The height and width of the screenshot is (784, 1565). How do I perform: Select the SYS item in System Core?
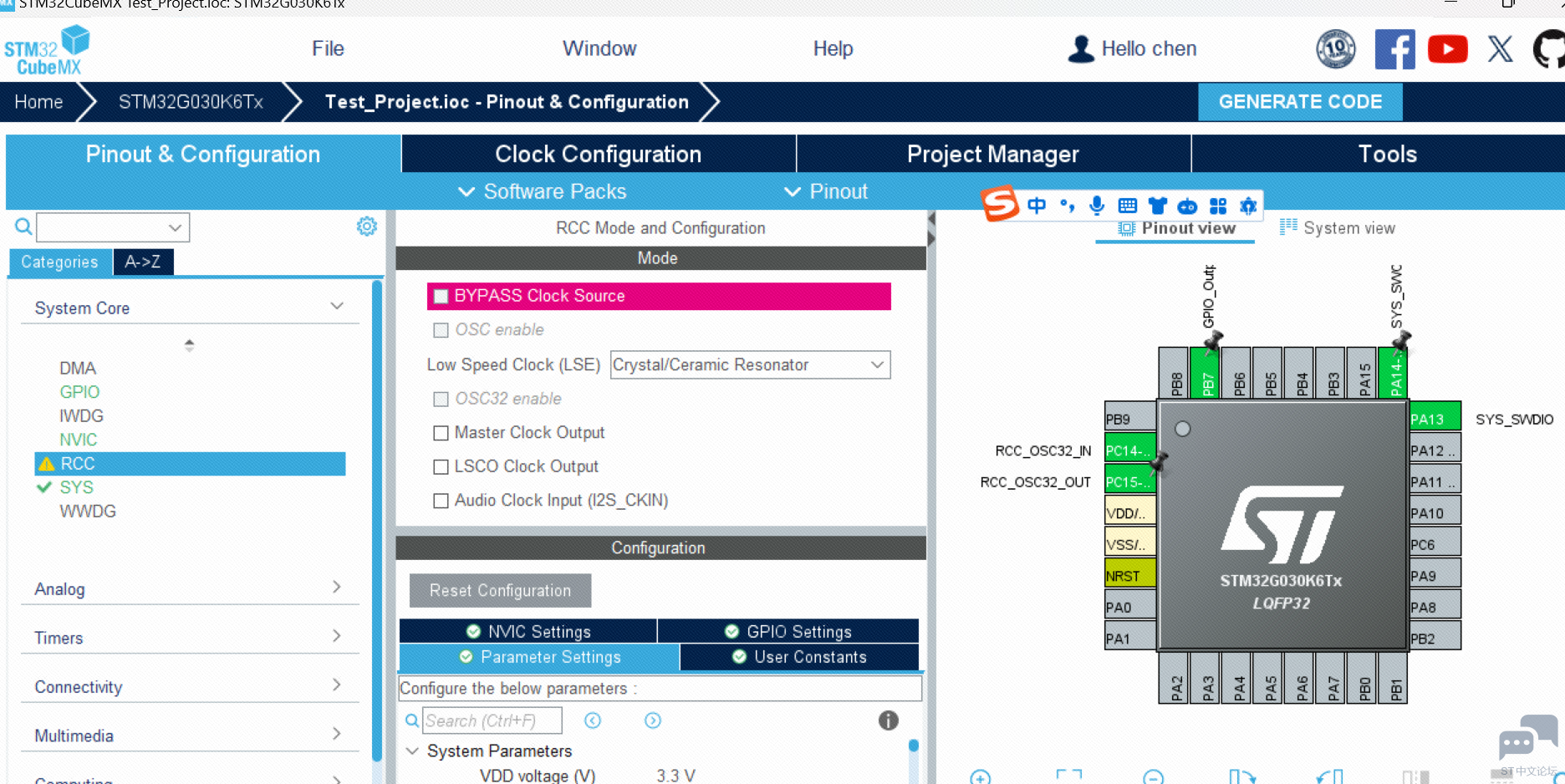pyautogui.click(x=76, y=487)
